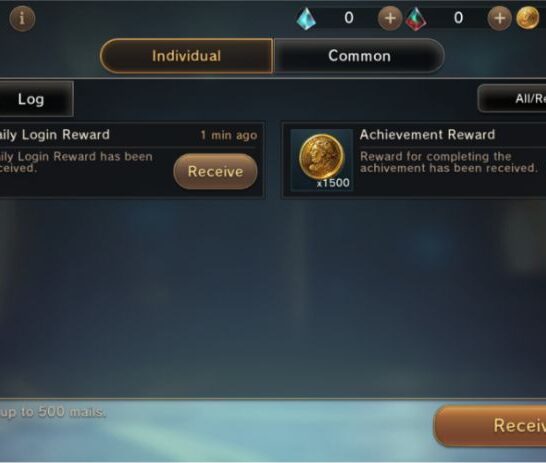This screenshot has height=463, width=546.
Task: Click the info icon at top left
Action: [x=22, y=18]
